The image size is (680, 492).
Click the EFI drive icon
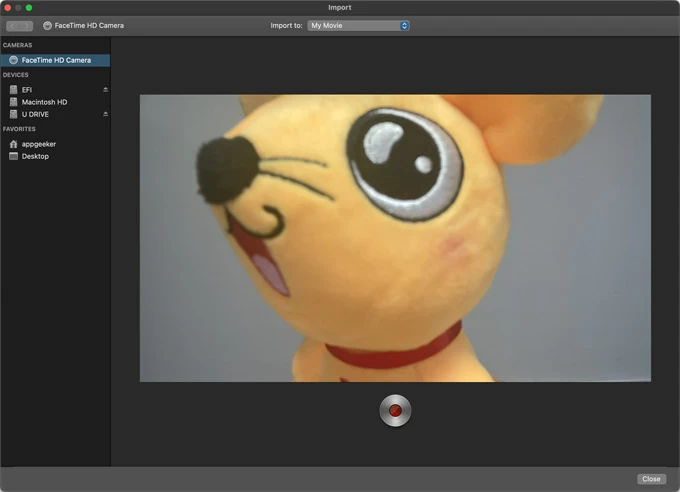[13, 89]
